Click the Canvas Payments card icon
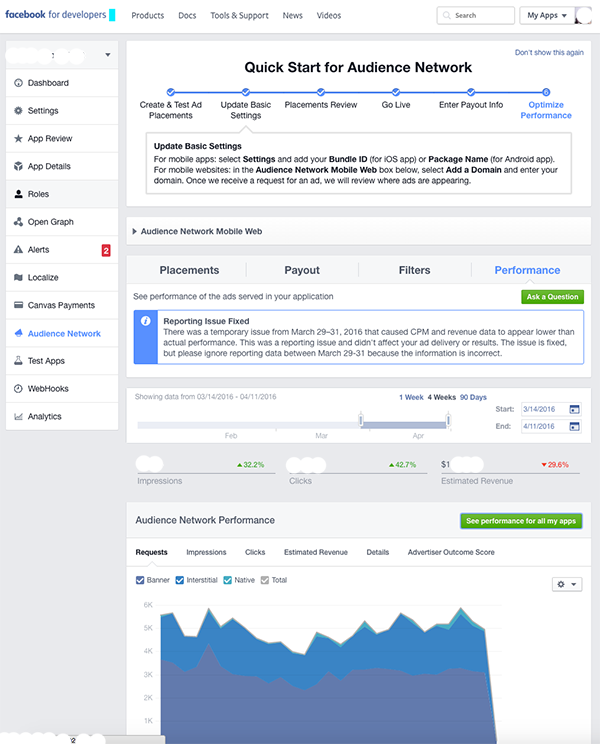600x744 pixels. pyautogui.click(x=18, y=305)
